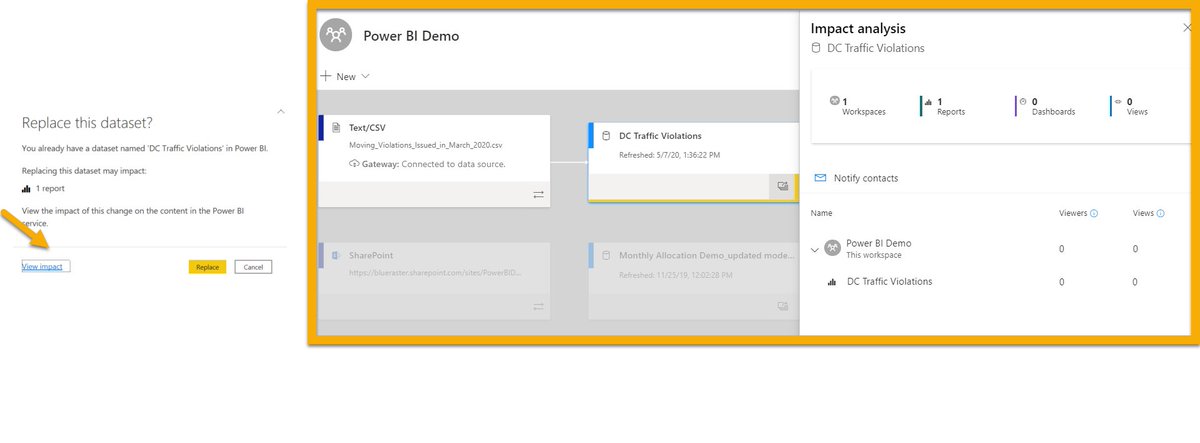Click impact analysis icon on DC Traffic Violations card
The height and width of the screenshot is (443, 1200).
point(782,186)
